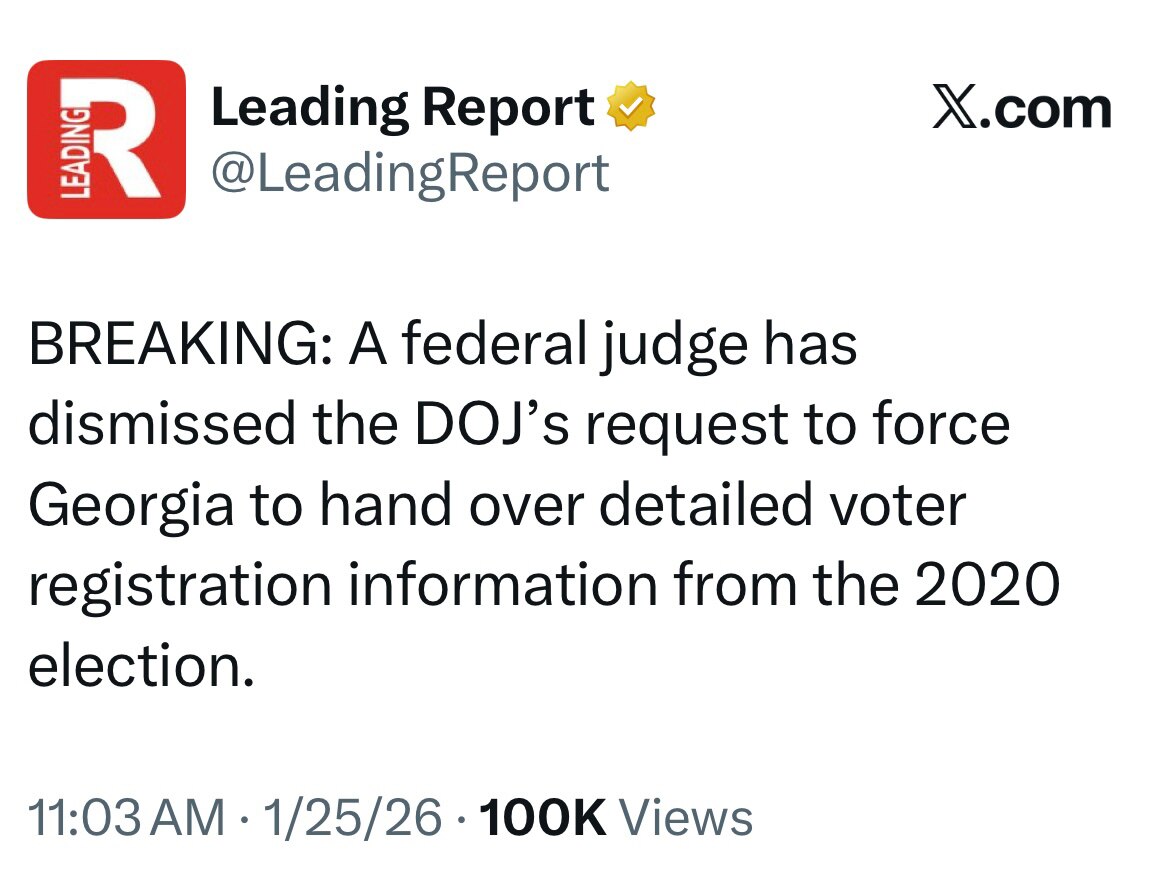Click the Views label
Screen dimensions: 1170x880
coord(686,818)
